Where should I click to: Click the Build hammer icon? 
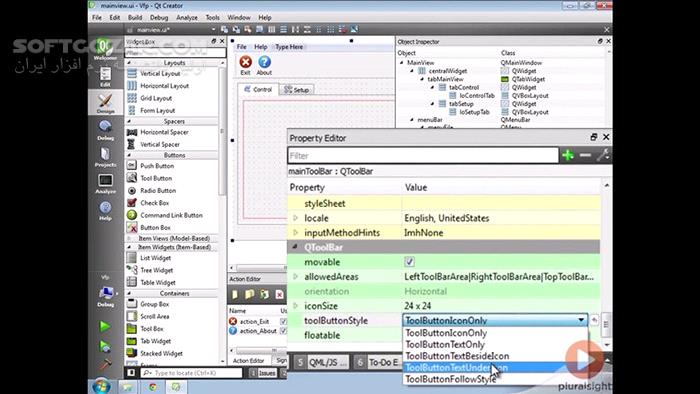(x=105, y=365)
